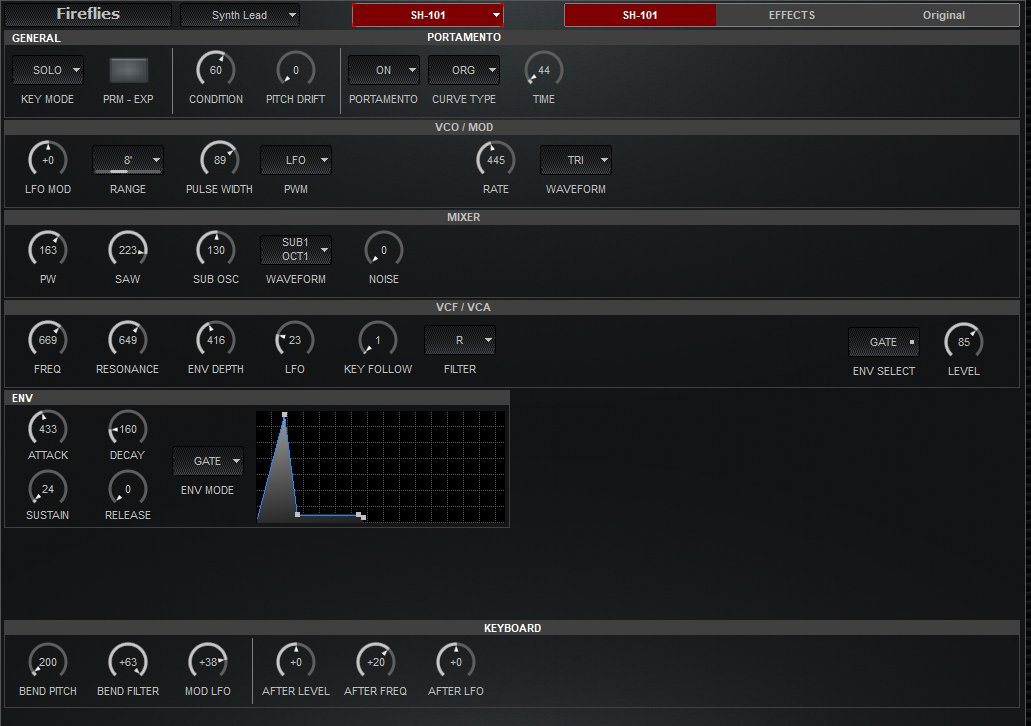Click the LFO RATE knob at 445

coord(496,160)
